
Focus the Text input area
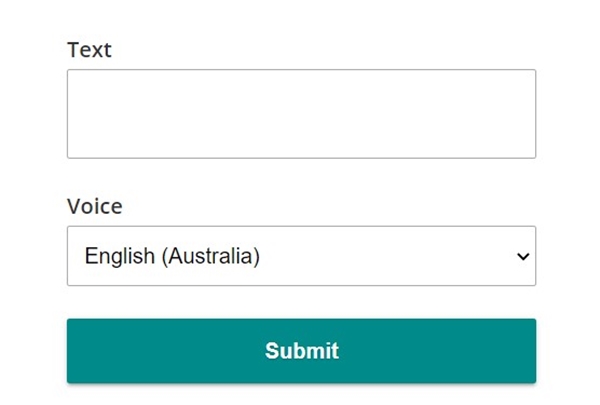tap(302, 114)
